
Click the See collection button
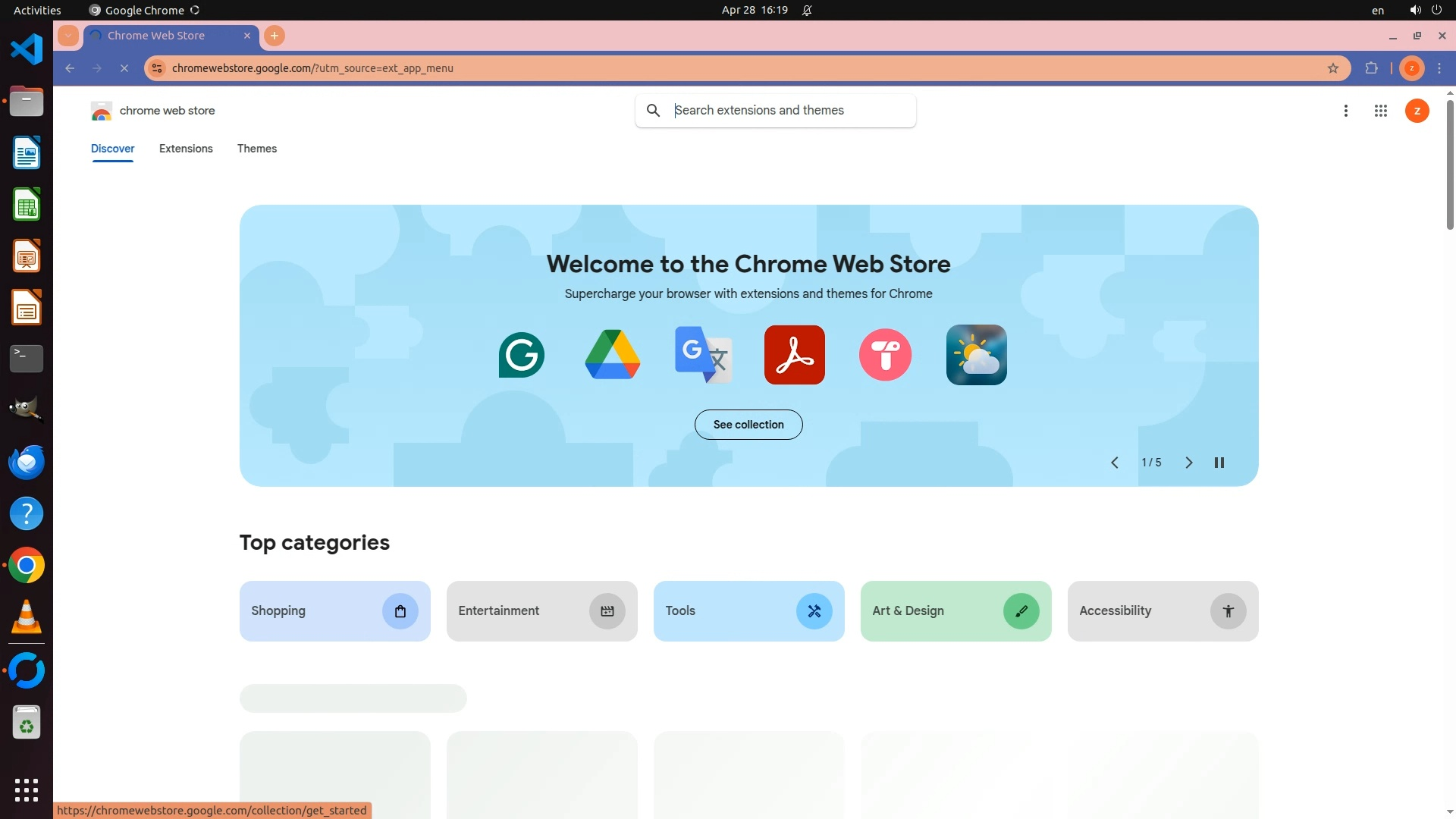(748, 425)
